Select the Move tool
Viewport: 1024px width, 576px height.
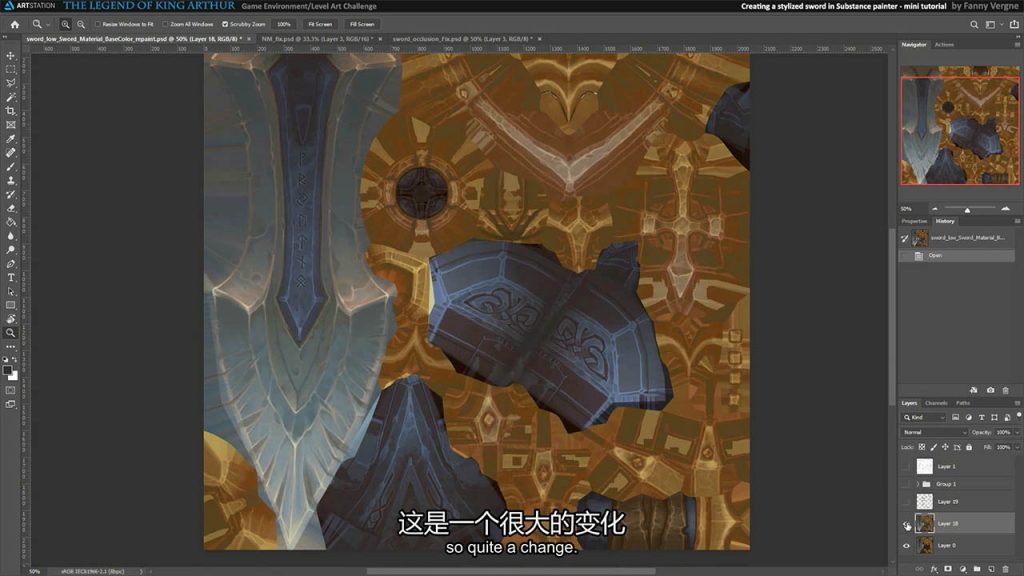point(10,56)
